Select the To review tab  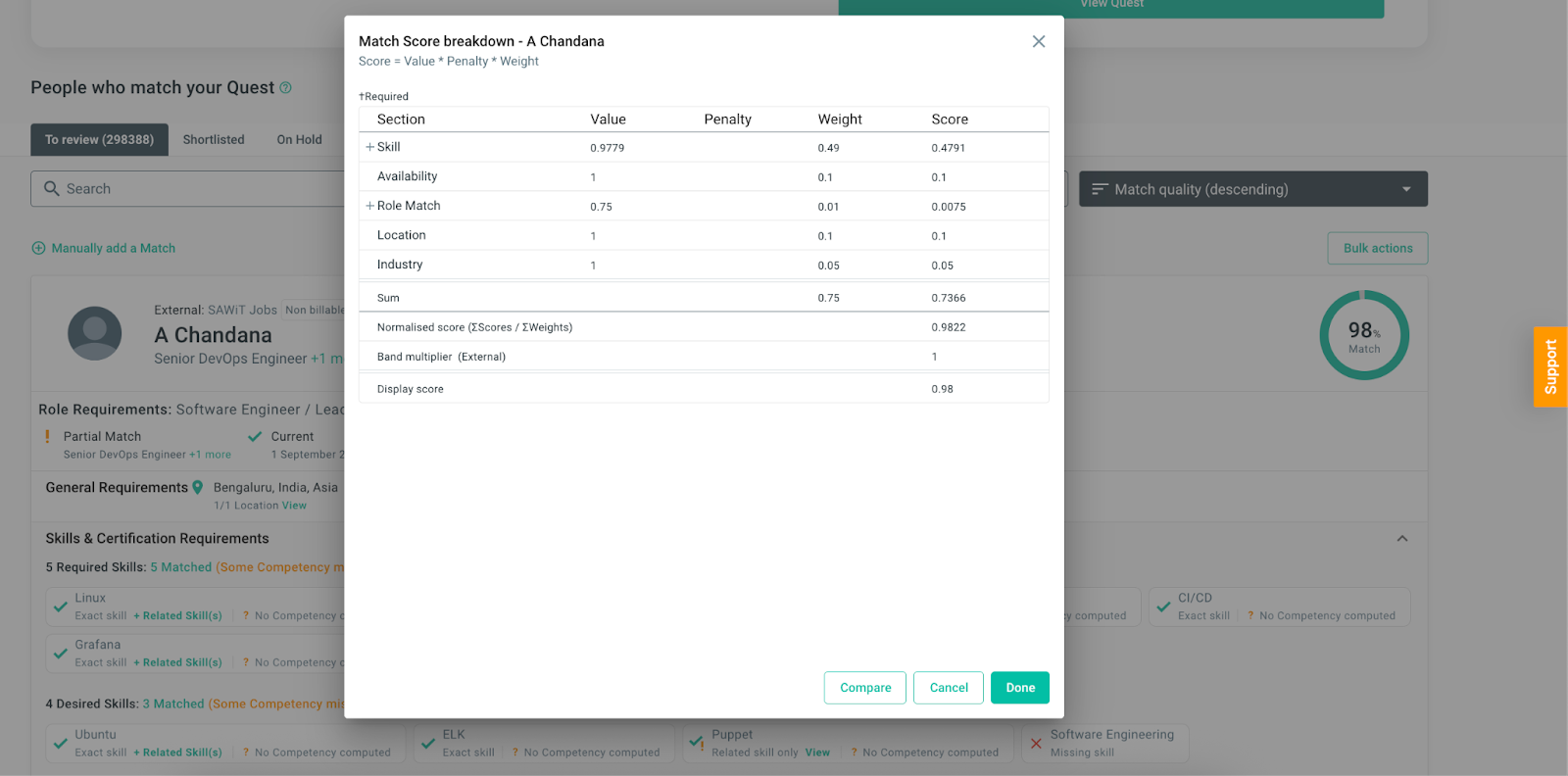coord(99,140)
